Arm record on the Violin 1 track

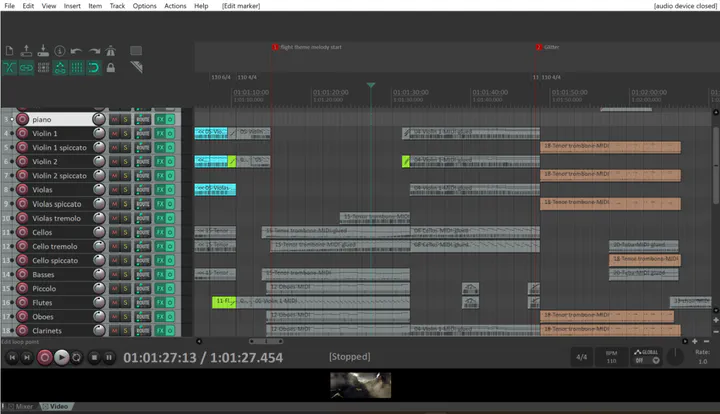[22, 134]
